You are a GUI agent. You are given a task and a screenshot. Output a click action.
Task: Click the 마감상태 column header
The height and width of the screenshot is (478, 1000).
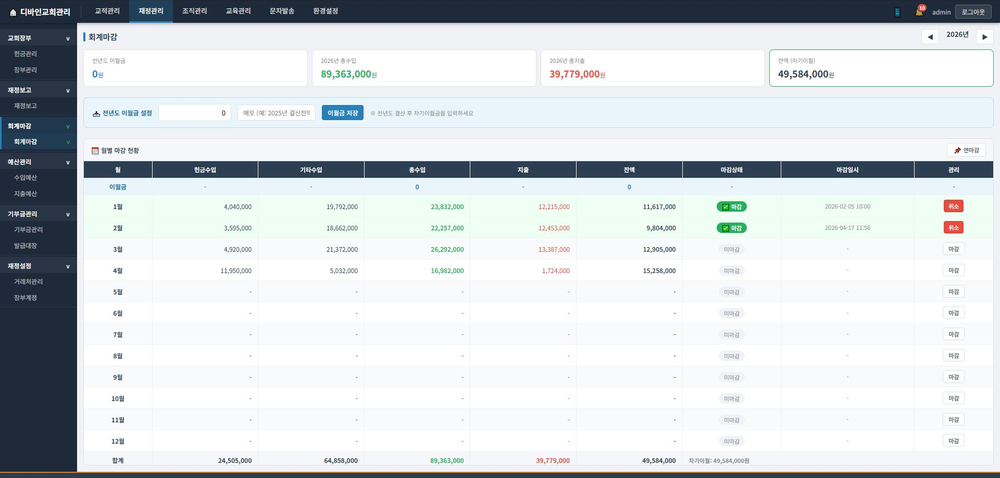pos(732,170)
